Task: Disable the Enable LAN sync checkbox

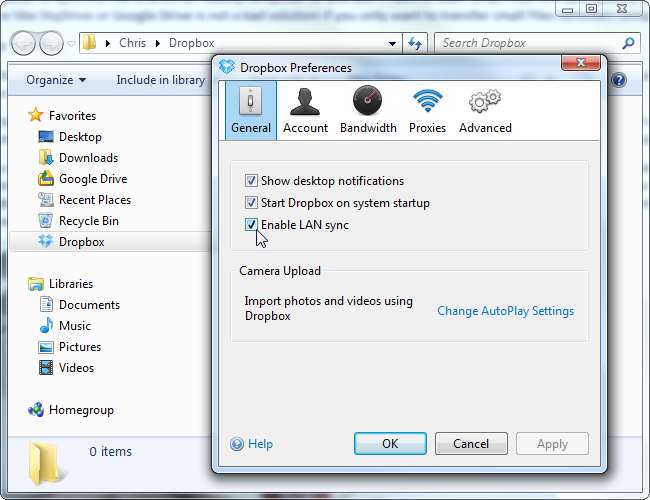Action: click(x=251, y=225)
